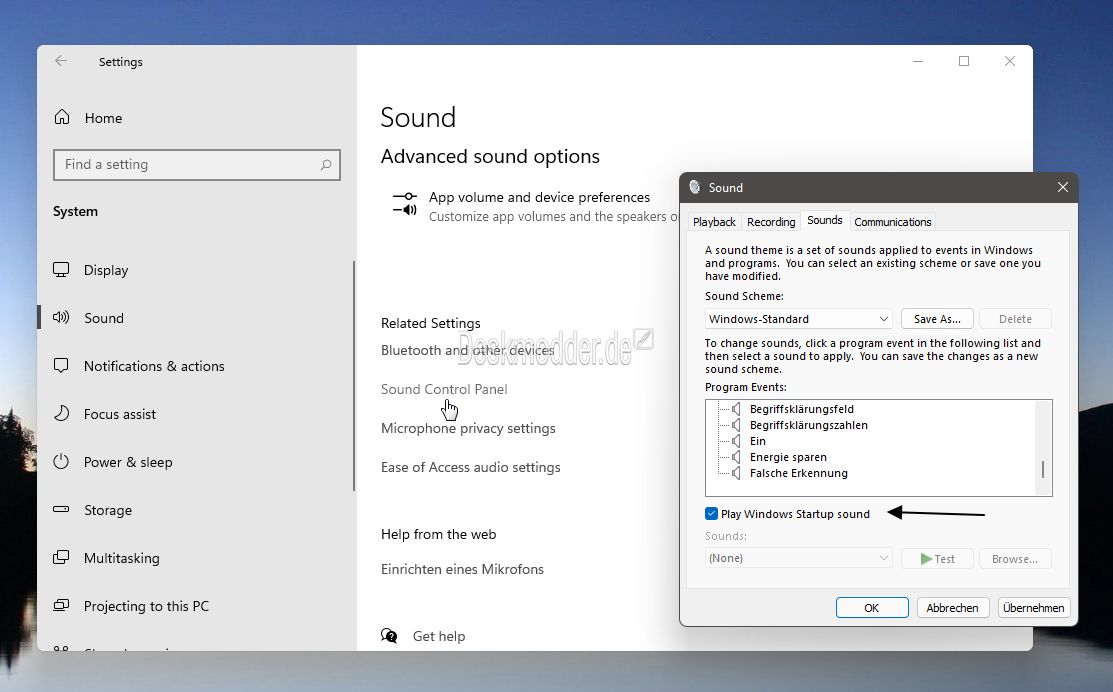1113x692 pixels.
Task: Select the Multitasking icon
Action: [62, 557]
